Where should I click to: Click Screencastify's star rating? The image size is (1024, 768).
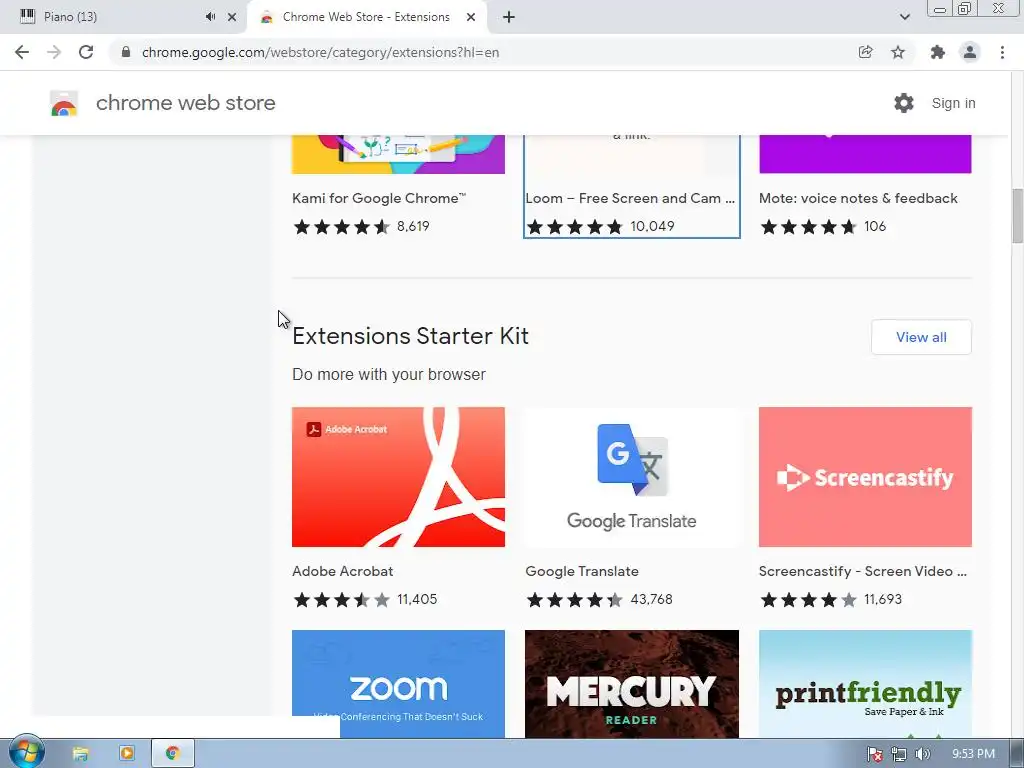[x=808, y=600]
